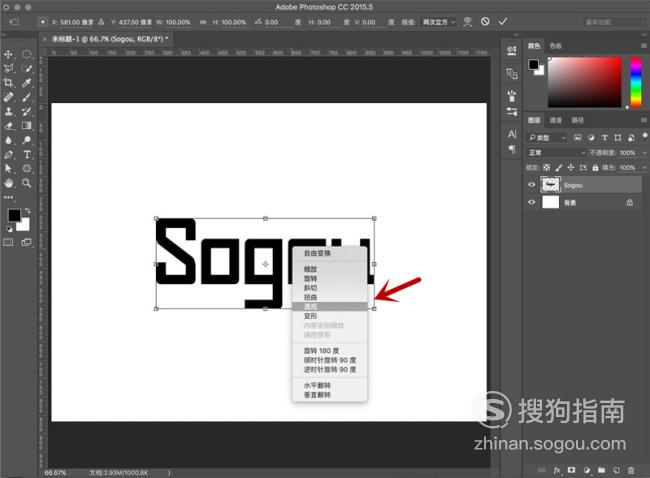Switch to the Channels tab
Viewport: 650px width, 478px height.
[x=555, y=120]
